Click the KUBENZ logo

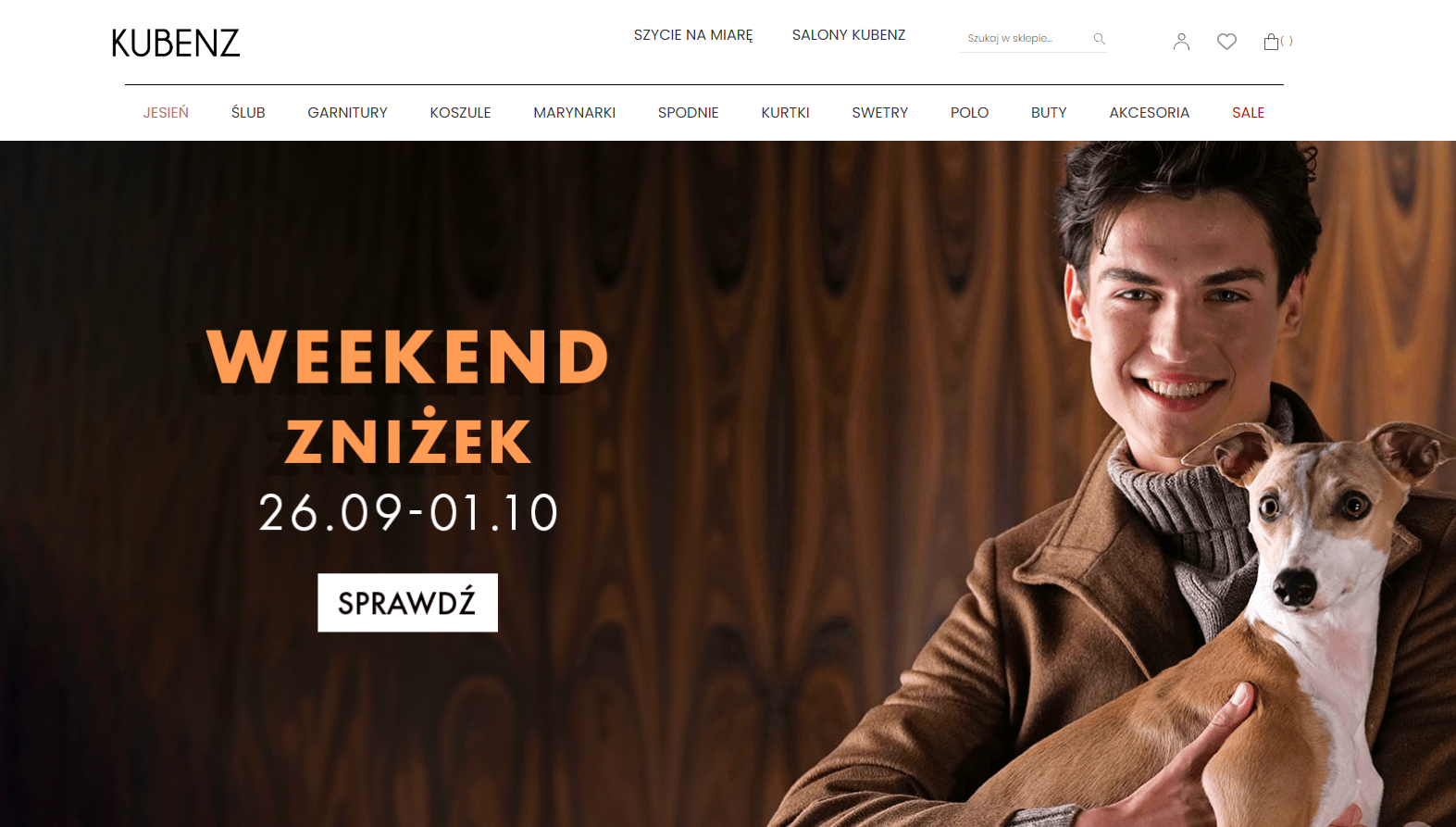tap(176, 43)
